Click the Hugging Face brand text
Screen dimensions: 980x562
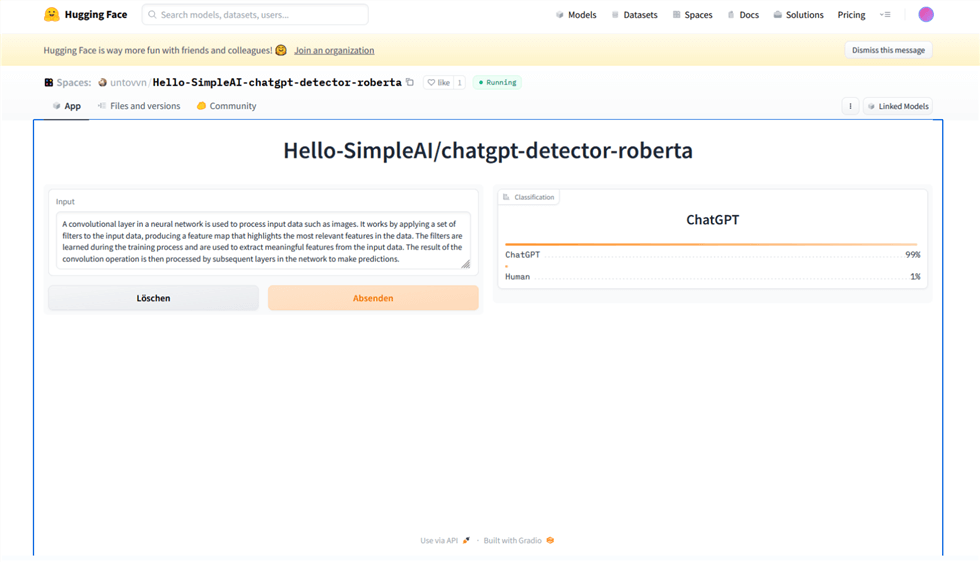tap(96, 14)
